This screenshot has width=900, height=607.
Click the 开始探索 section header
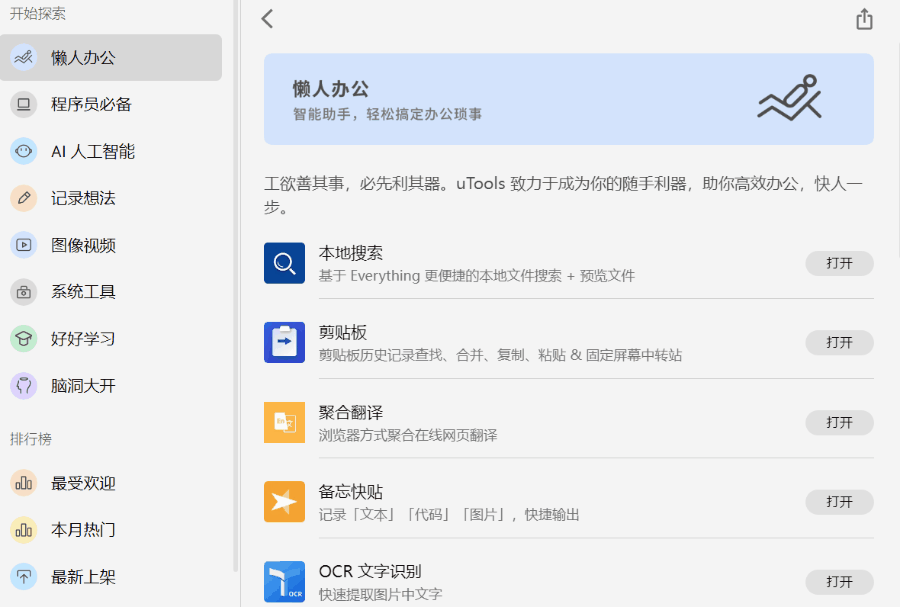pos(38,14)
